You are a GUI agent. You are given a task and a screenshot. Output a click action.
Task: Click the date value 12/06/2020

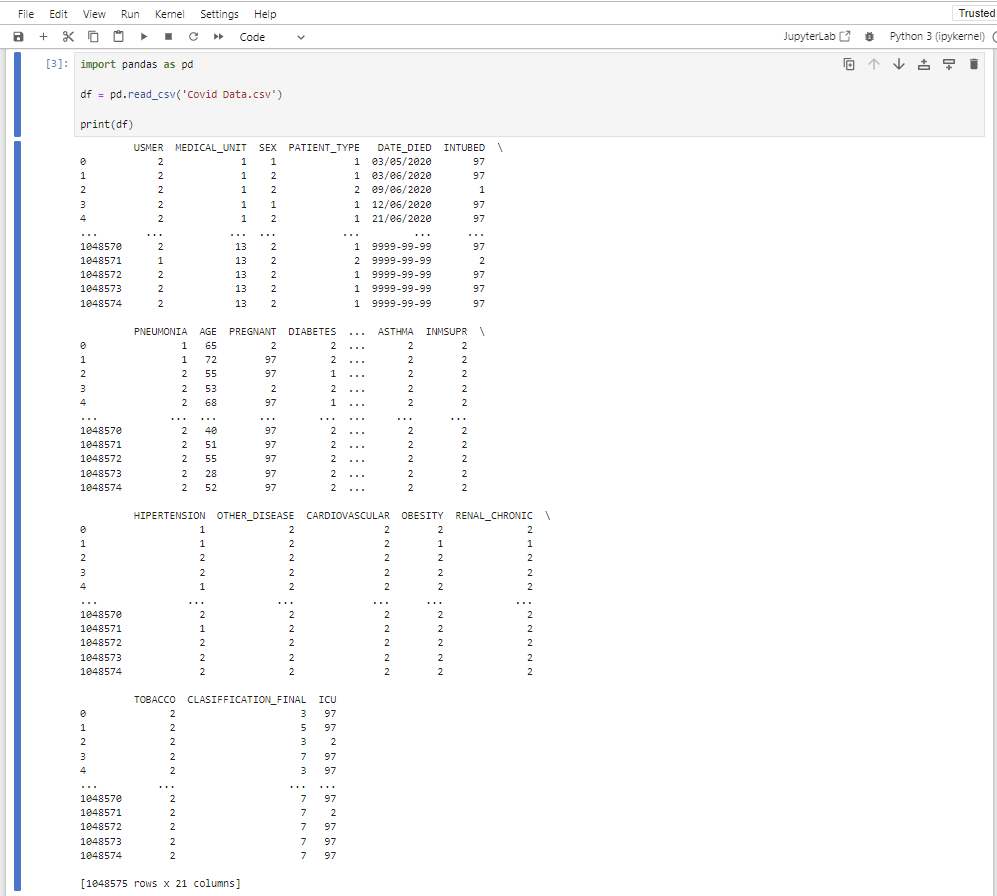tap(401, 205)
